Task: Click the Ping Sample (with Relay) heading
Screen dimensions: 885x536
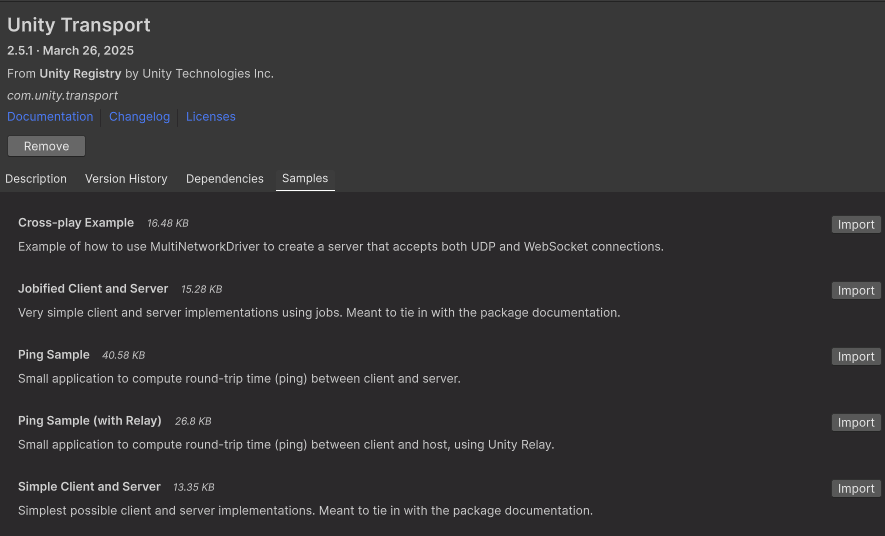Action: pyautogui.click(x=90, y=421)
